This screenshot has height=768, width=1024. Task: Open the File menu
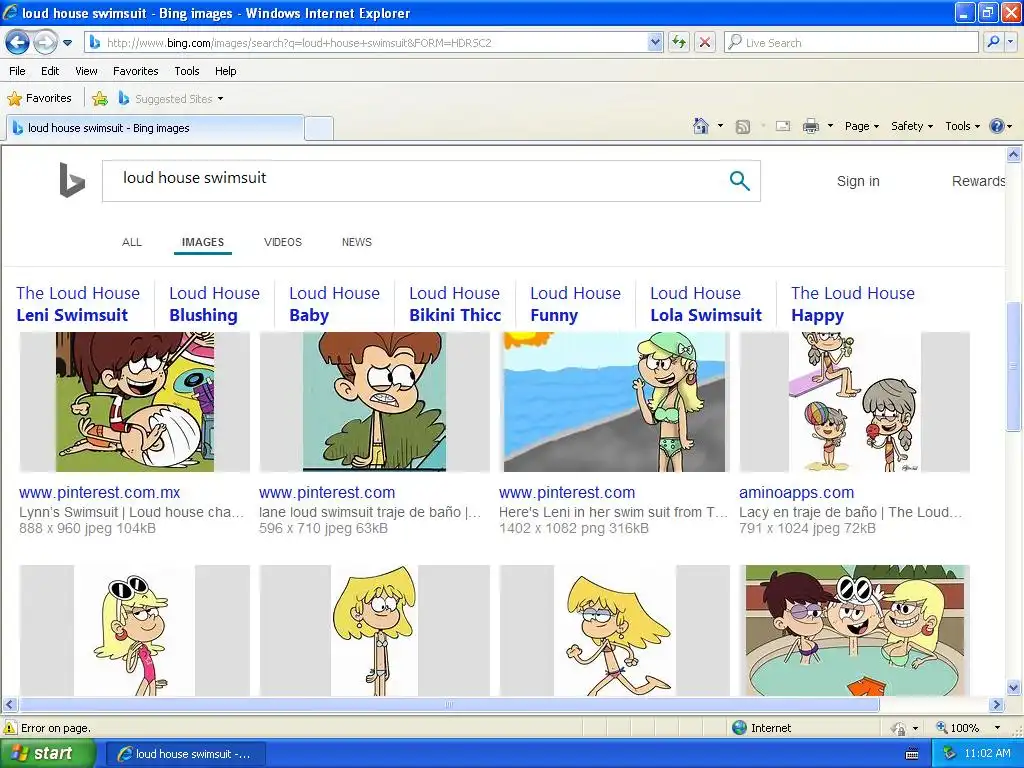click(18, 71)
